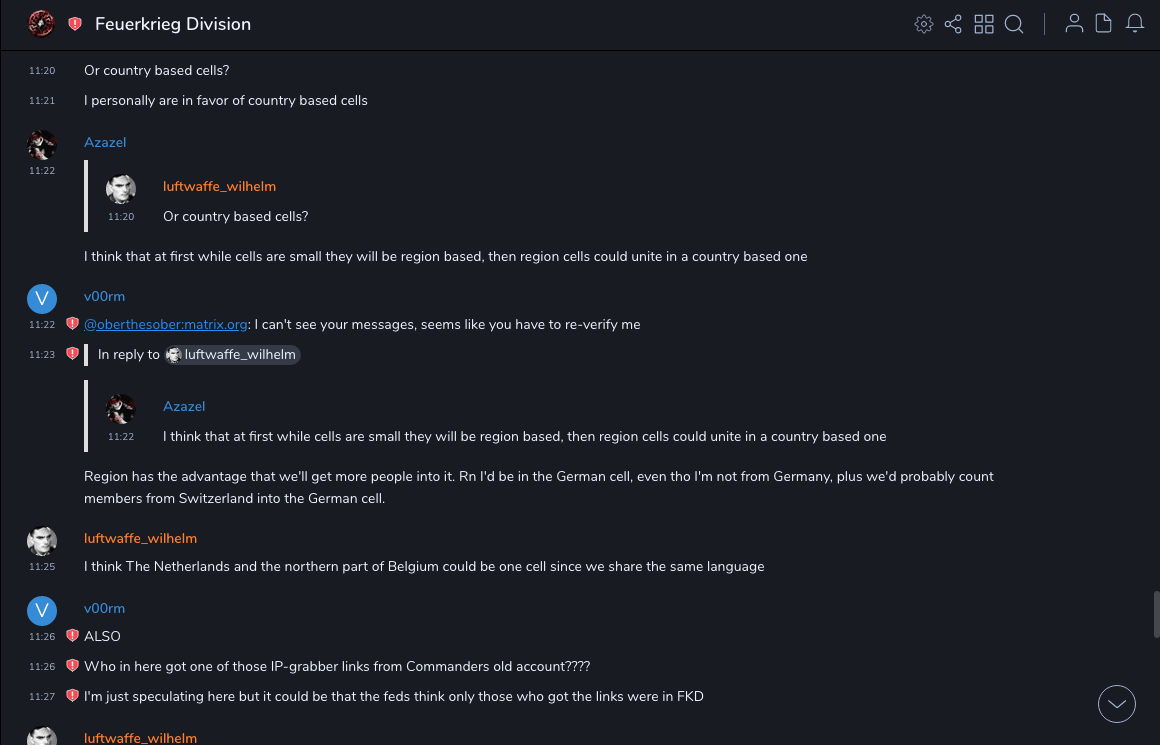Click the Feuerkrieg Division room title
Viewport: 1160px width, 745px height.
(x=173, y=24)
